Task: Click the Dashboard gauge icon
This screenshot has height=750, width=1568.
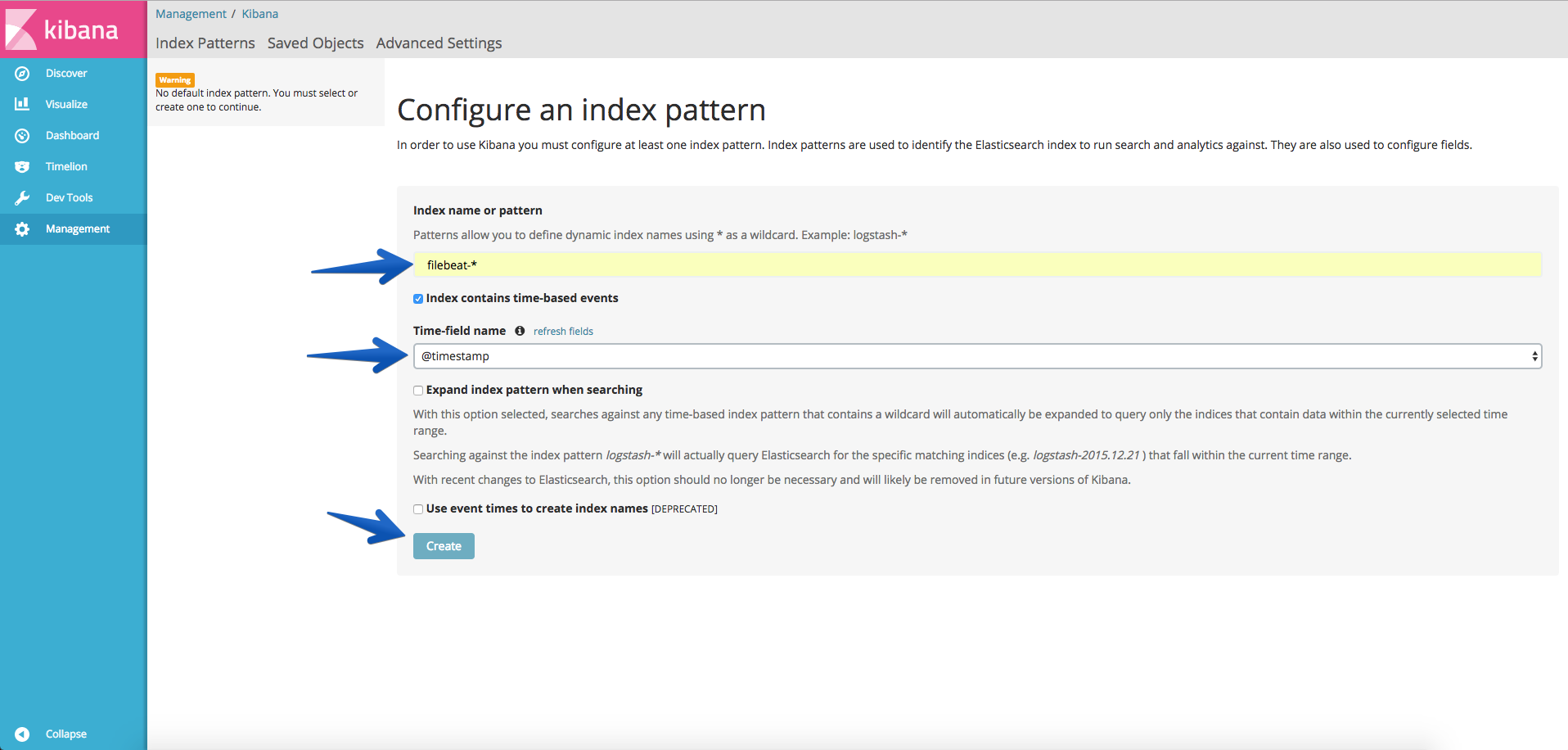Action: click(22, 136)
